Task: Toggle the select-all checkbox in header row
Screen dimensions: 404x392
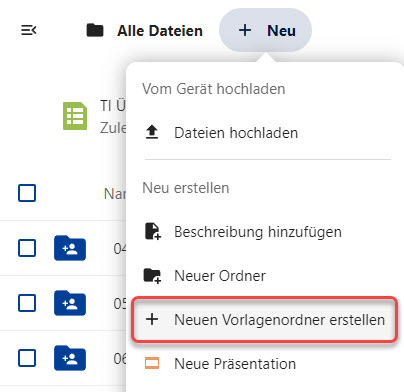Action: click(27, 193)
